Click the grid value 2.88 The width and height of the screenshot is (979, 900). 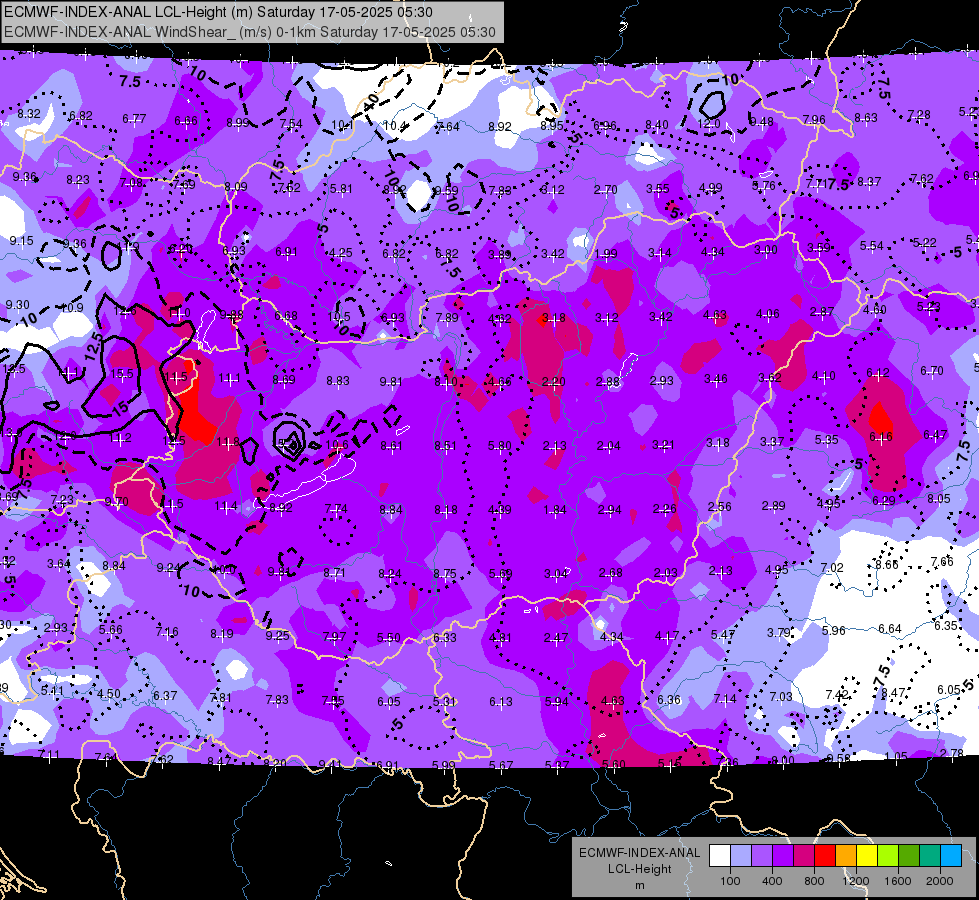tap(608, 381)
